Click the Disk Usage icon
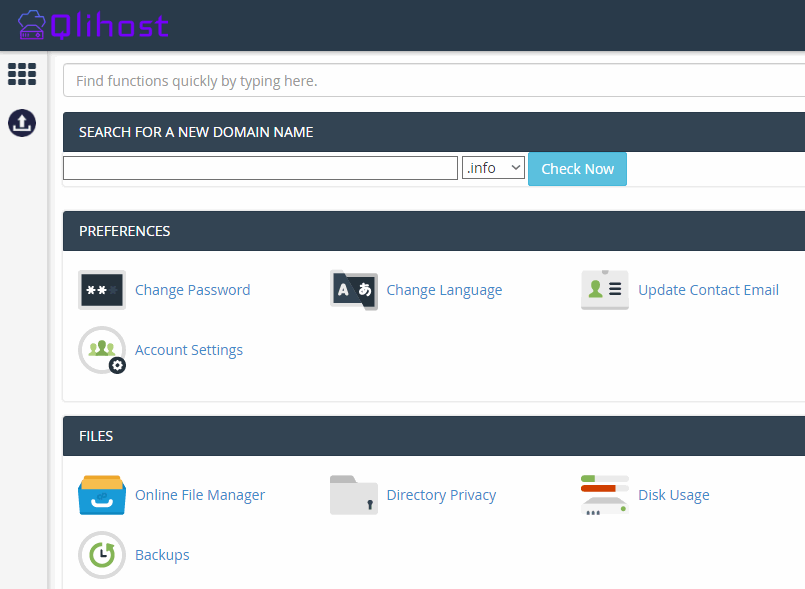The image size is (805, 589). point(605,495)
